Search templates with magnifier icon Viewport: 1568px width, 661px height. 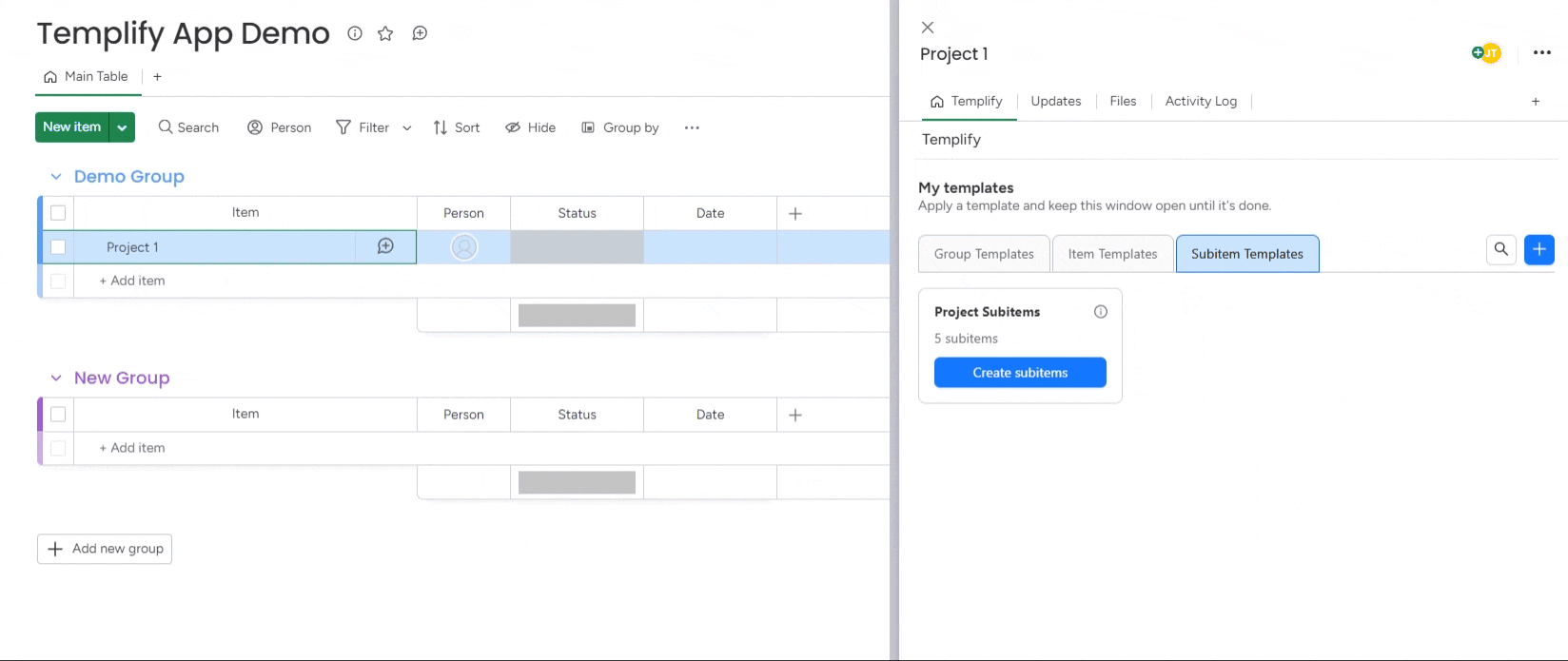(1501, 250)
